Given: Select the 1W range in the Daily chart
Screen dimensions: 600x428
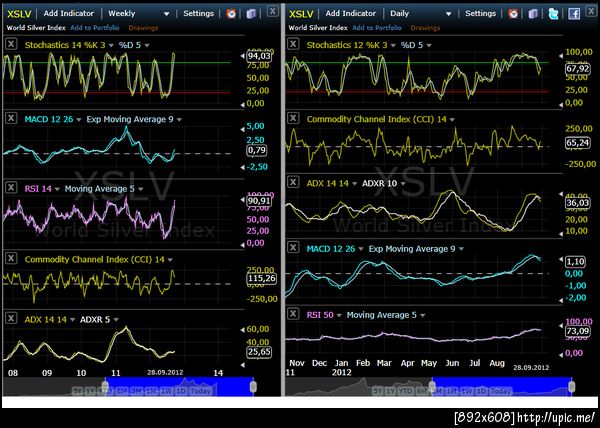Looking at the screenshot, I should coord(466,391).
